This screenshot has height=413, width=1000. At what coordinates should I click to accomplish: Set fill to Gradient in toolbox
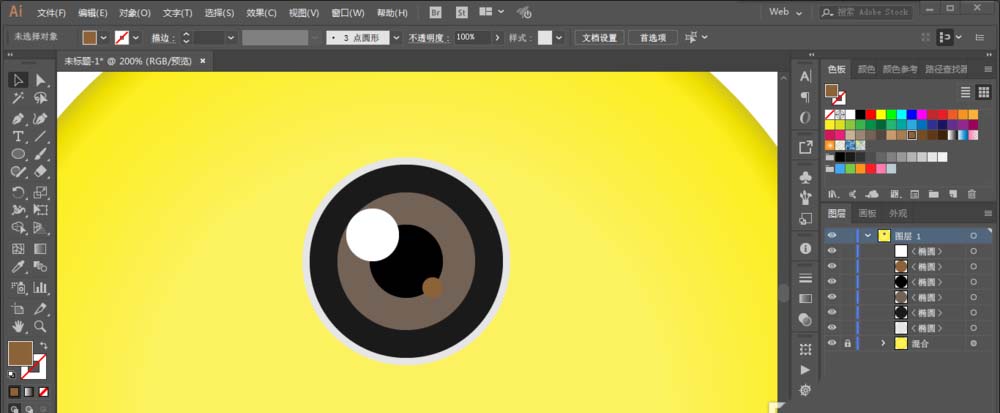[29, 391]
